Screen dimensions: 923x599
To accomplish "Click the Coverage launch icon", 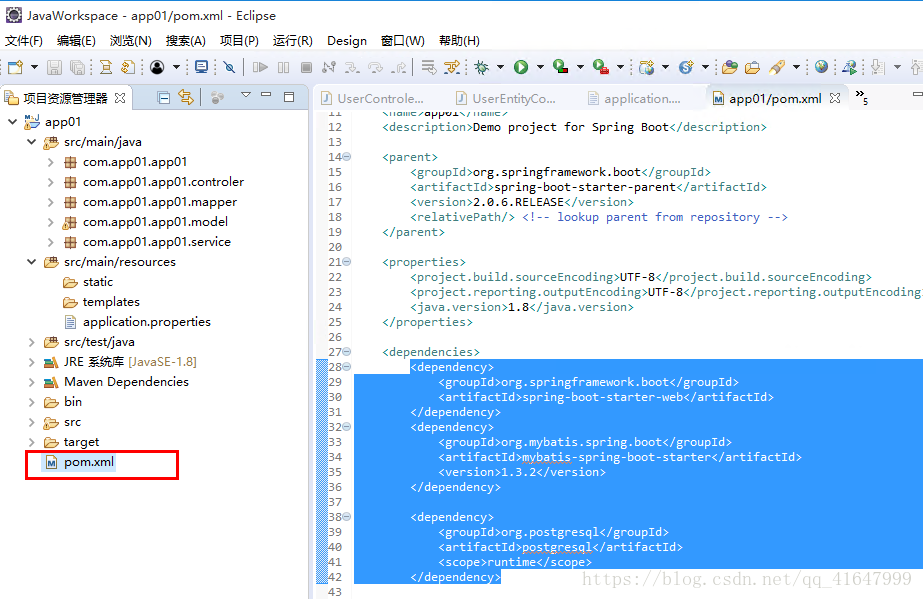I will 557,67.
